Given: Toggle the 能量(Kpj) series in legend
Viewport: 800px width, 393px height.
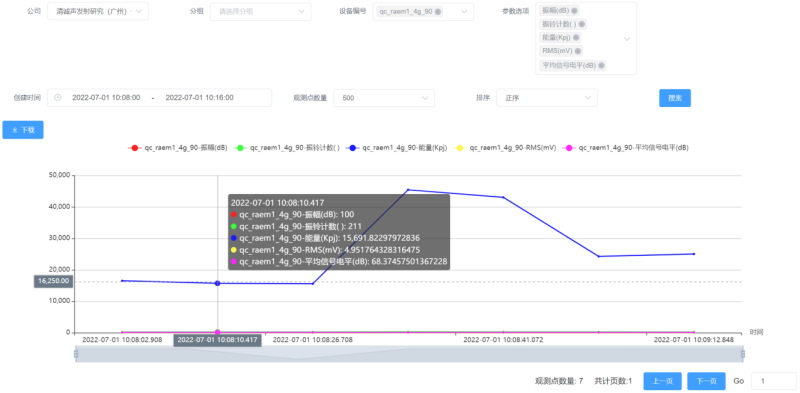Looking at the screenshot, I should tap(396, 148).
